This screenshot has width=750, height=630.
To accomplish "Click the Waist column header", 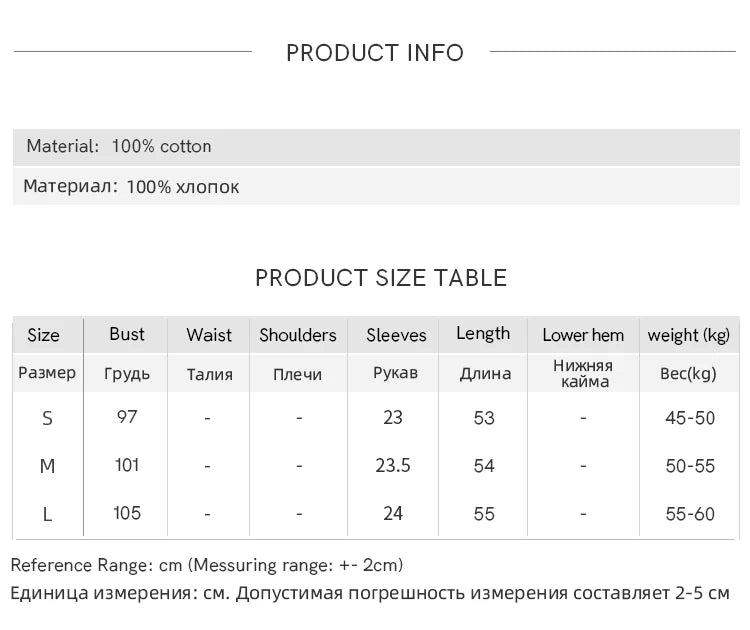I will click(x=209, y=335).
